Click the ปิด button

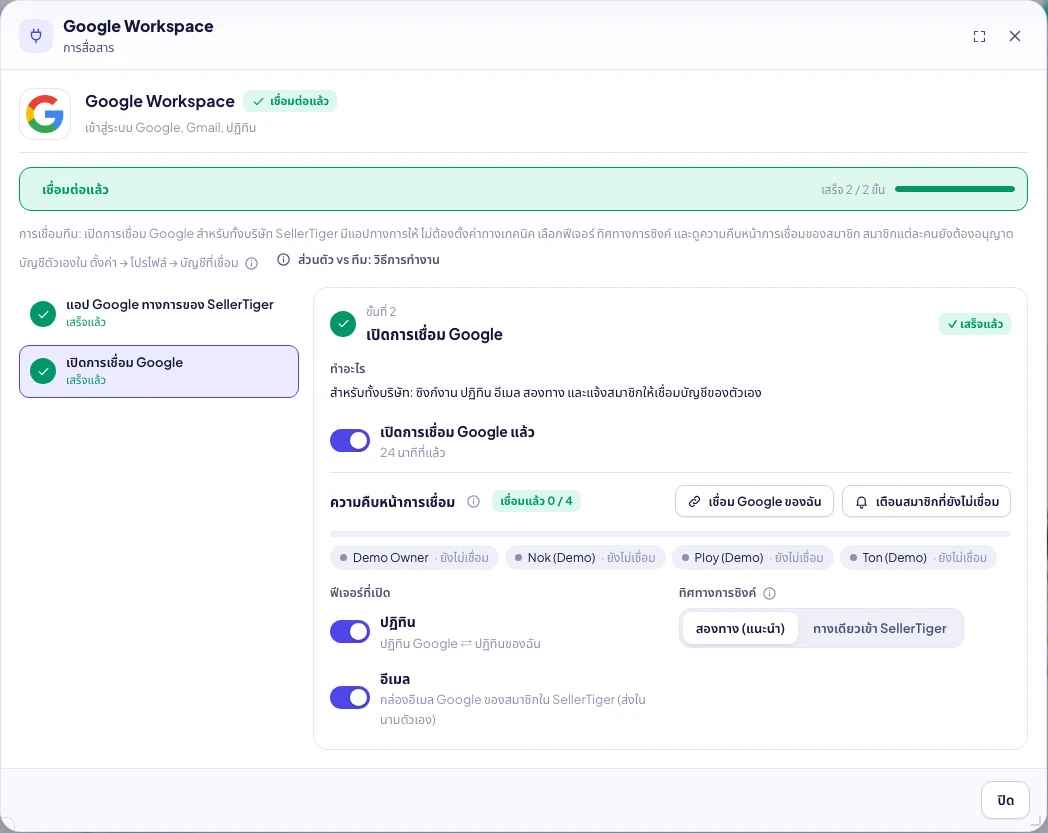tap(1005, 800)
